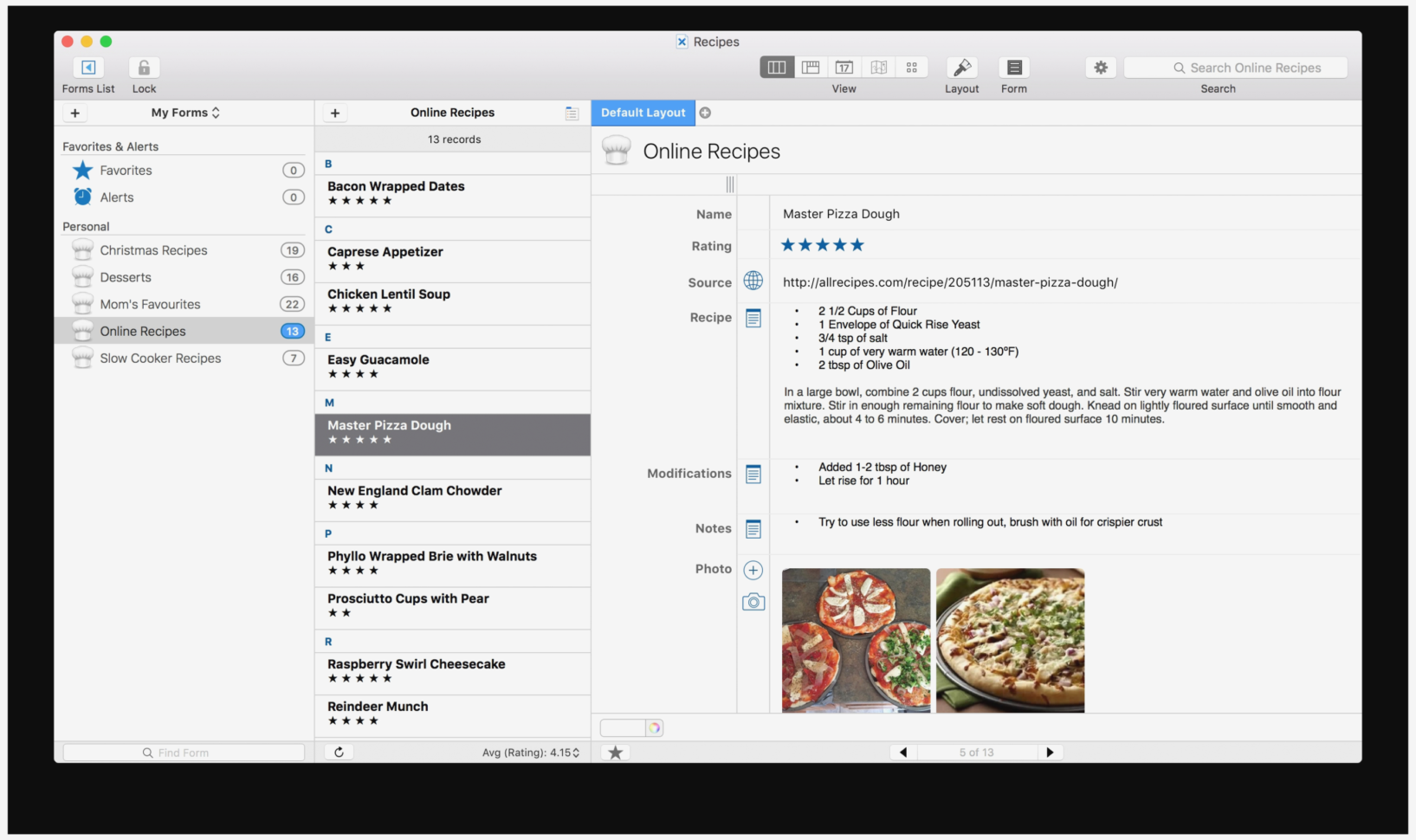Toggle the Lock on the database
Viewport: 1416px width, 840px height.
click(144, 68)
